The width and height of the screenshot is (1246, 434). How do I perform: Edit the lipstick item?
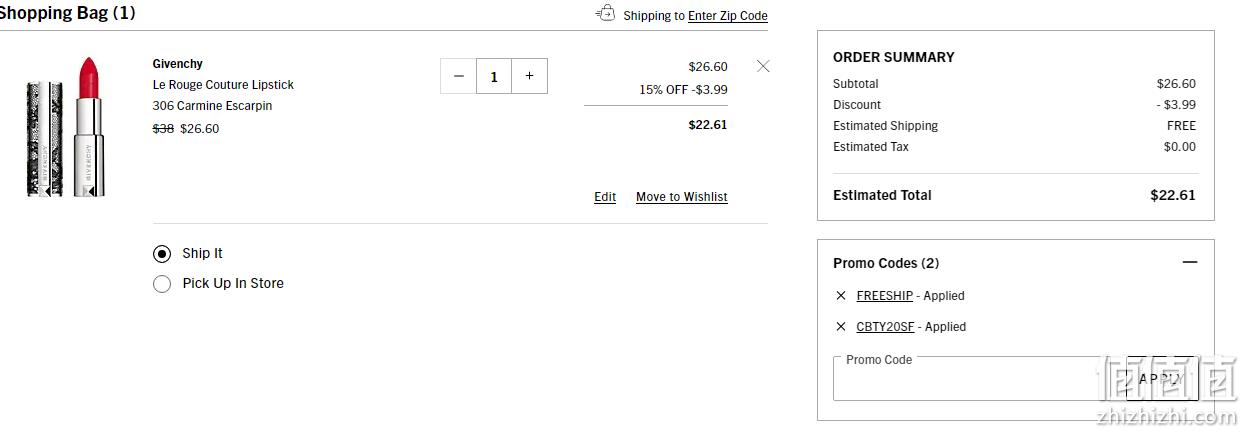coord(605,197)
